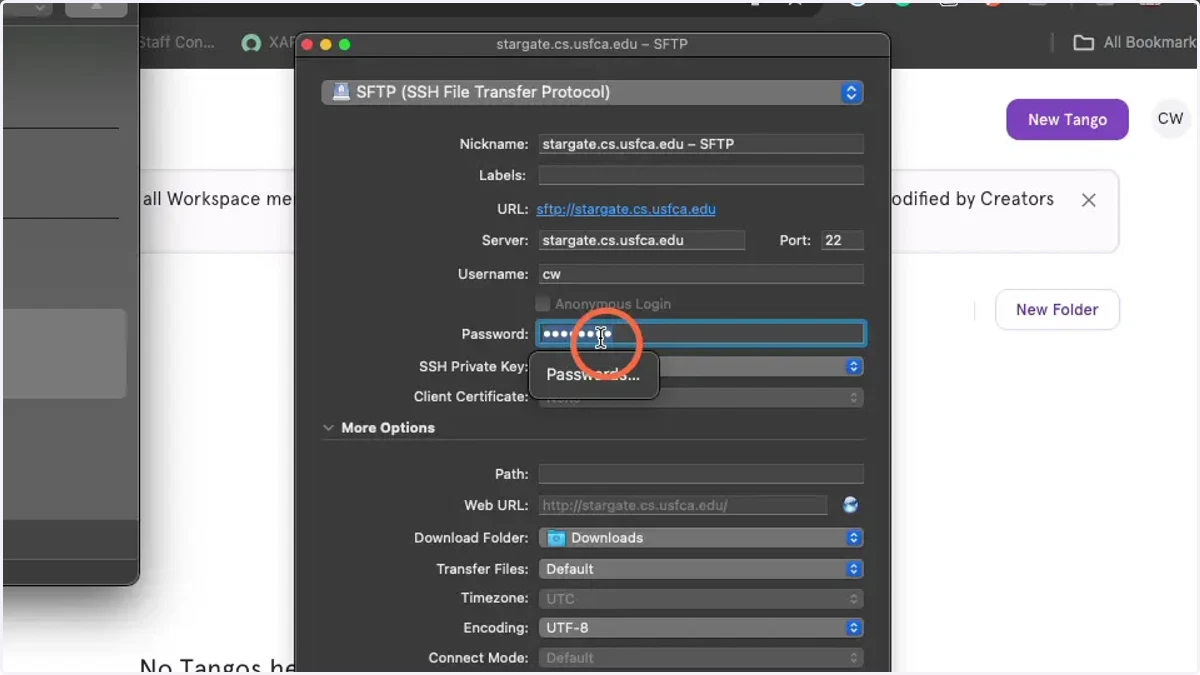Open the Encoding UTF-8 dropdown
The image size is (1200, 675).
[x=701, y=628]
